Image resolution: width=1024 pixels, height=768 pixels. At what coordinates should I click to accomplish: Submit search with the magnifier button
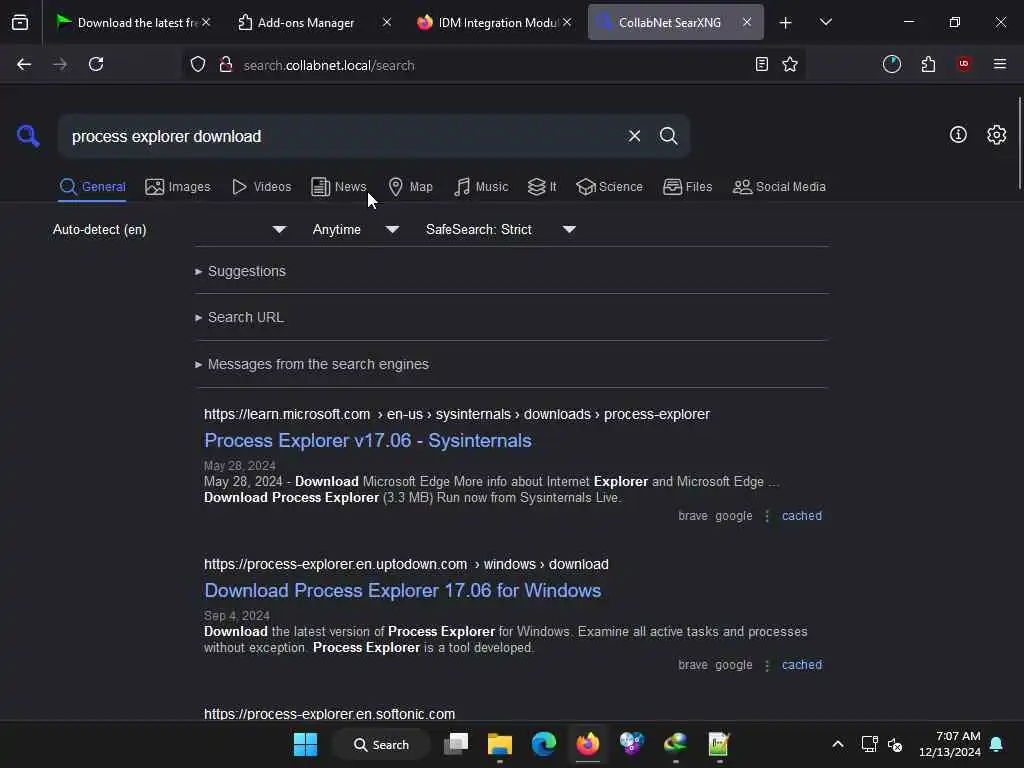668,136
